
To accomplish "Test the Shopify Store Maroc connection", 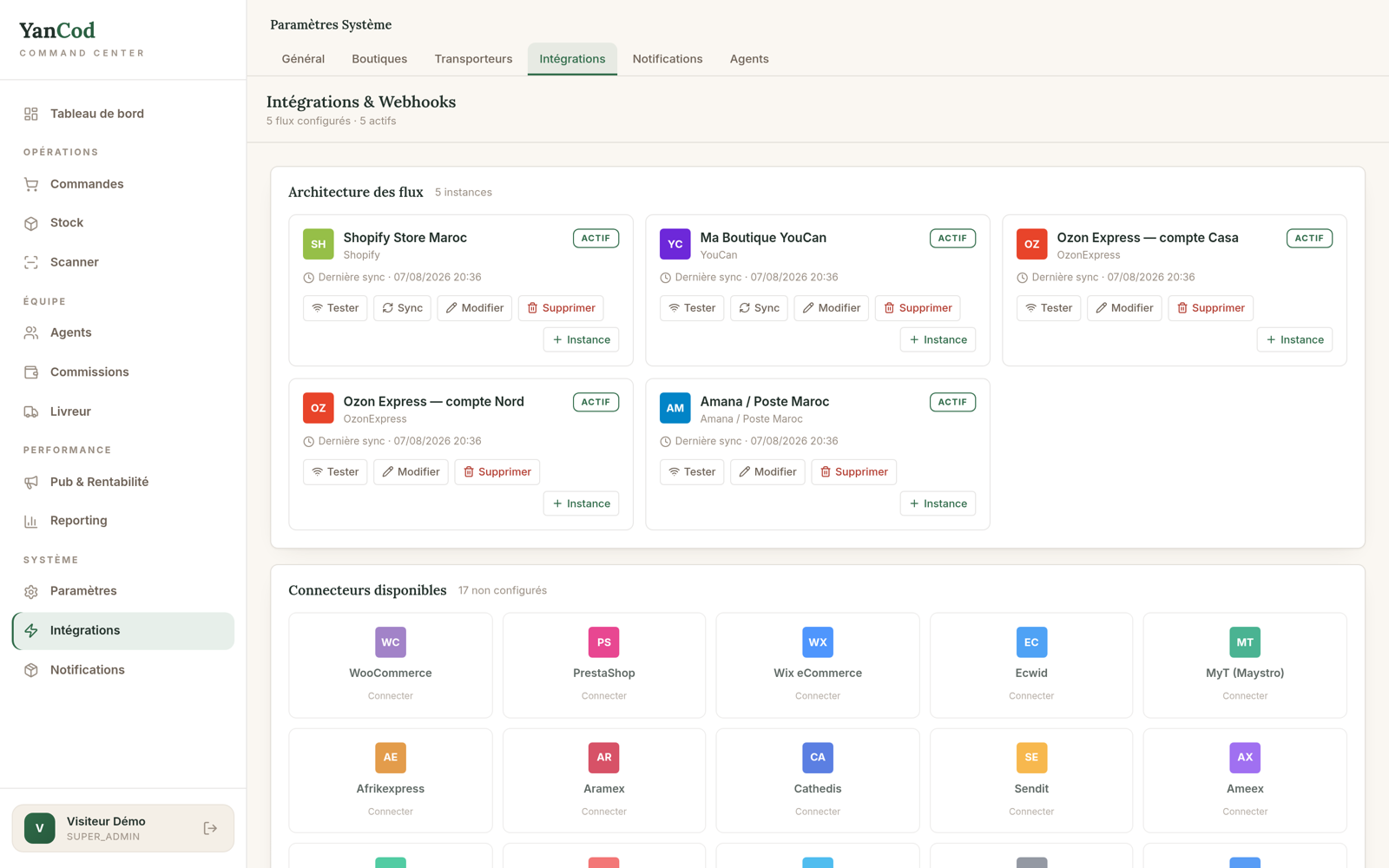I will pyautogui.click(x=335, y=308).
